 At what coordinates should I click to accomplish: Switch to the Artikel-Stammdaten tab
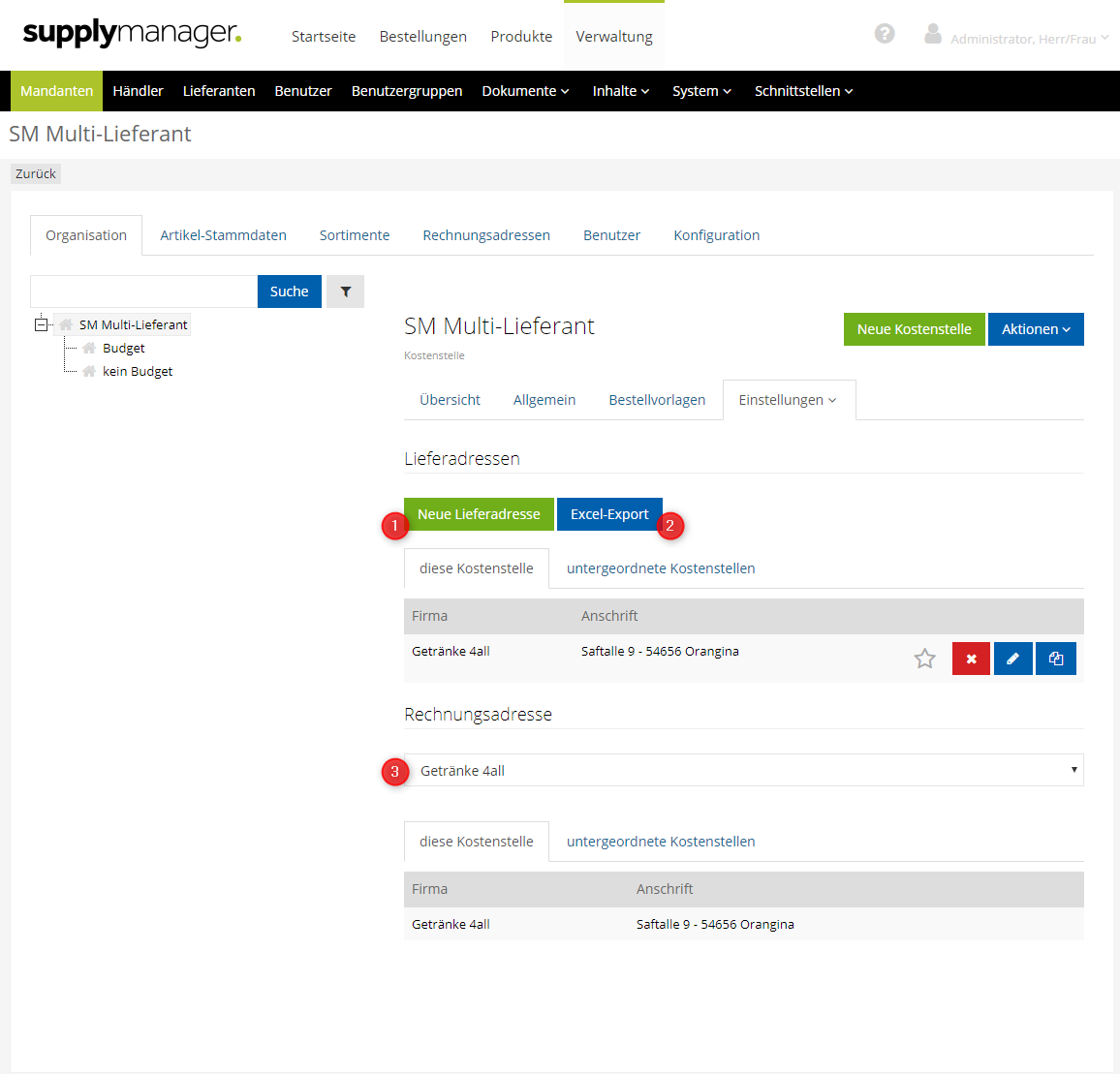223,235
